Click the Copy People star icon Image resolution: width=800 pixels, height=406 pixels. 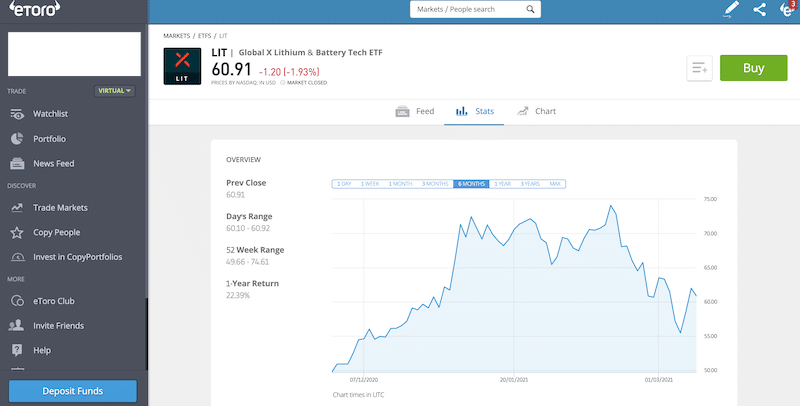pos(17,233)
